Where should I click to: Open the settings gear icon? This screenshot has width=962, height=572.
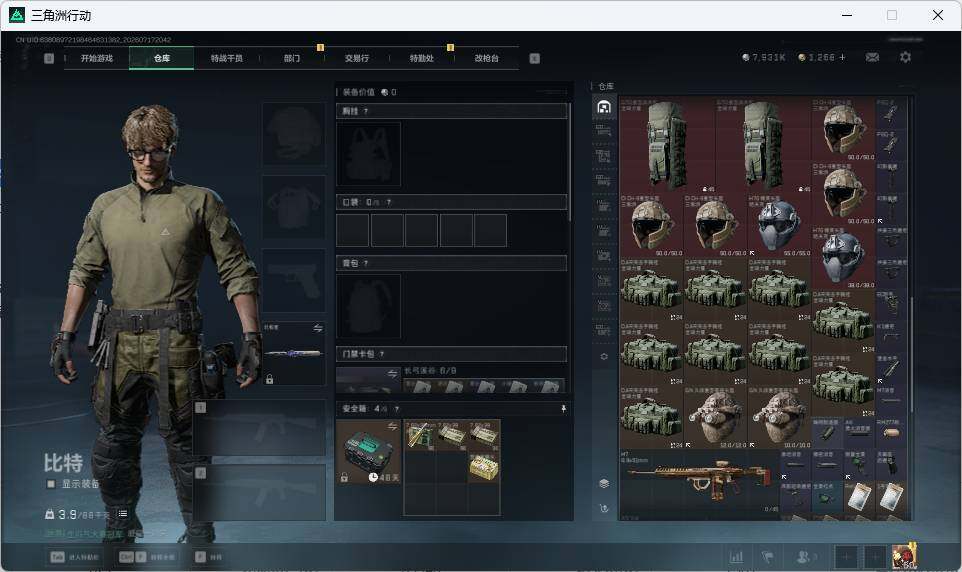[905, 57]
